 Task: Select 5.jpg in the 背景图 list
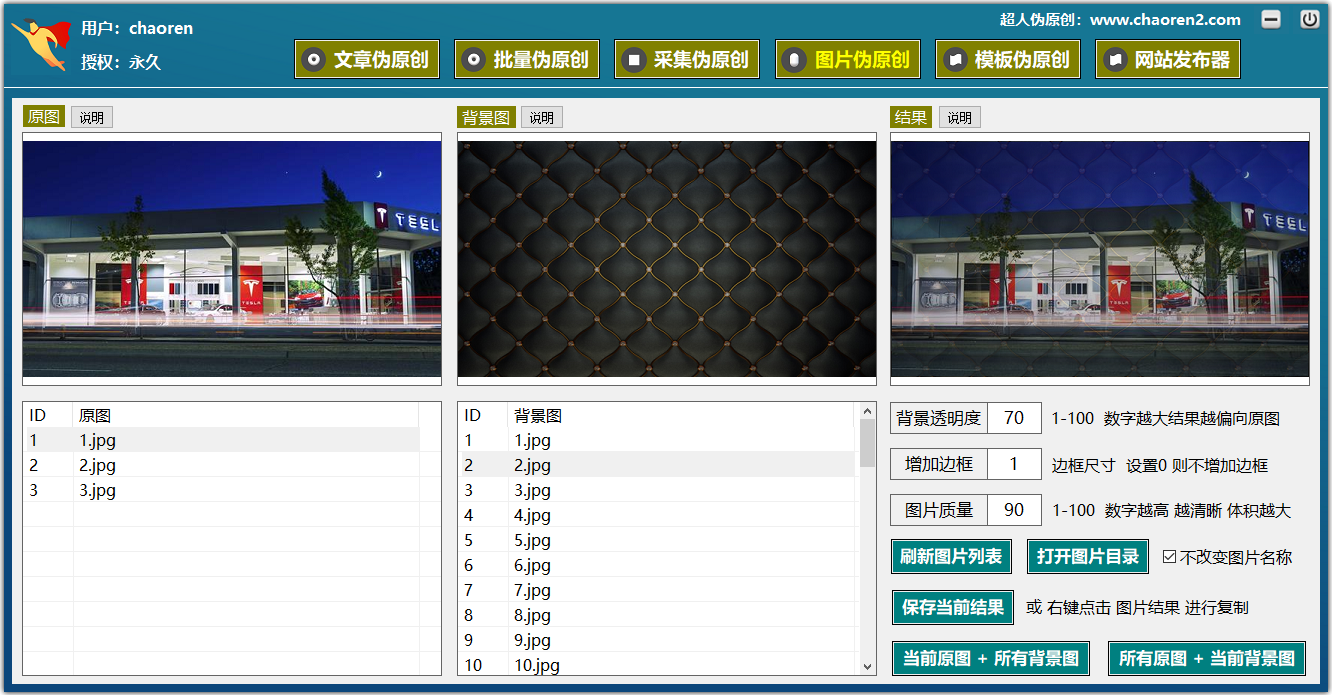click(657, 540)
